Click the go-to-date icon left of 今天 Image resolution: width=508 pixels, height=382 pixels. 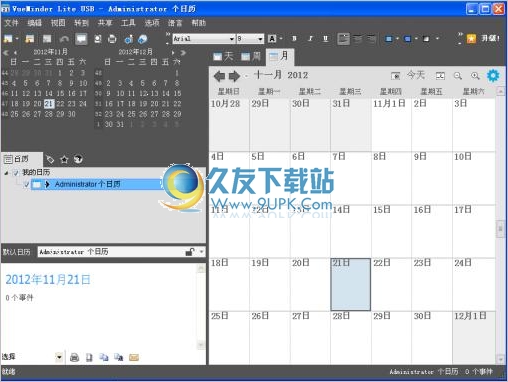(395, 76)
